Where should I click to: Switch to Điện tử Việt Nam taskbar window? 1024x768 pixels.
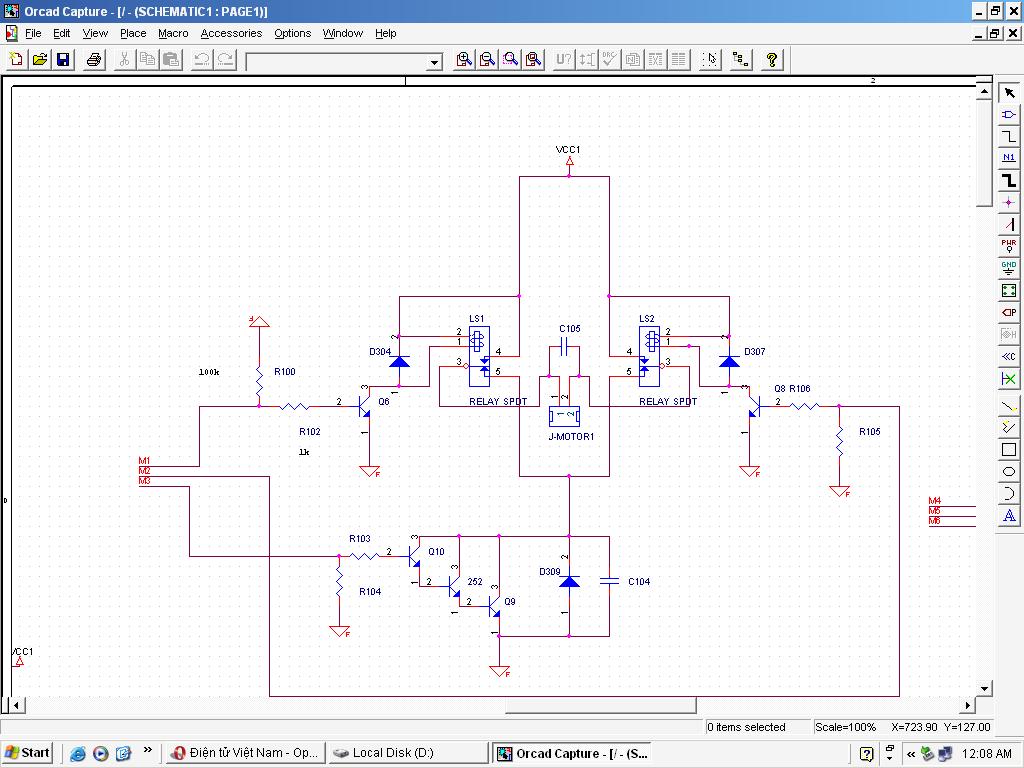[244, 753]
